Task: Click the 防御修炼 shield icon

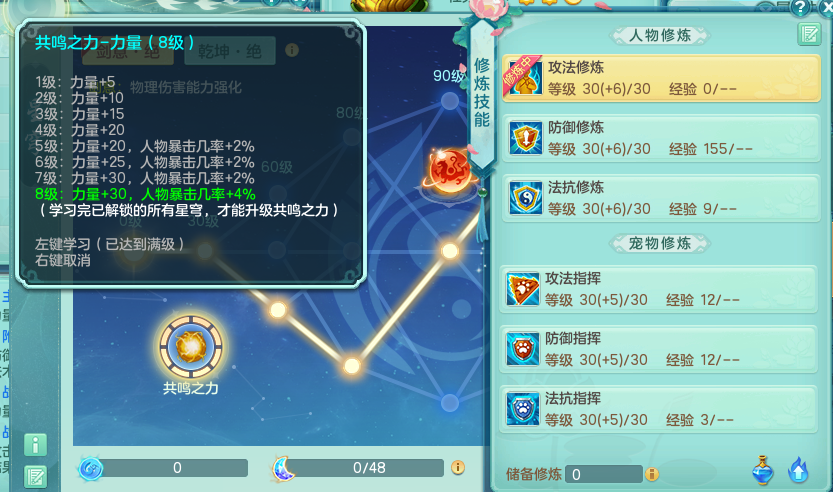Action: pos(525,138)
